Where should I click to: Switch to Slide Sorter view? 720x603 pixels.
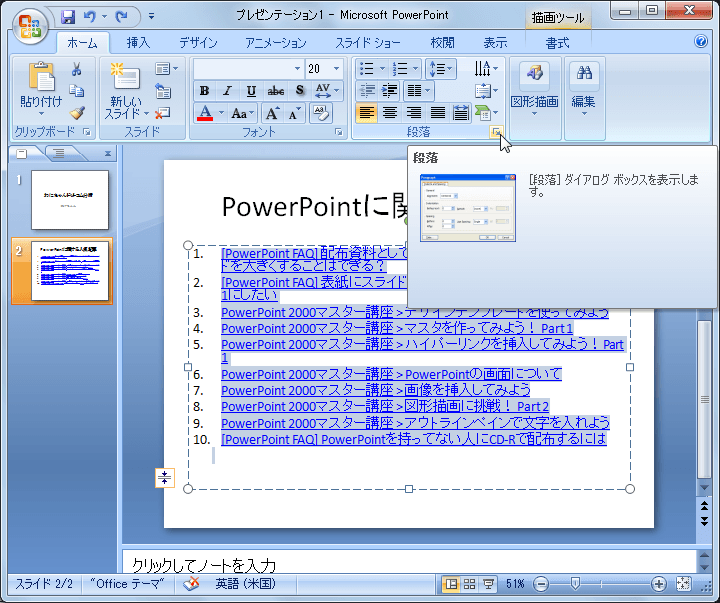(470, 584)
